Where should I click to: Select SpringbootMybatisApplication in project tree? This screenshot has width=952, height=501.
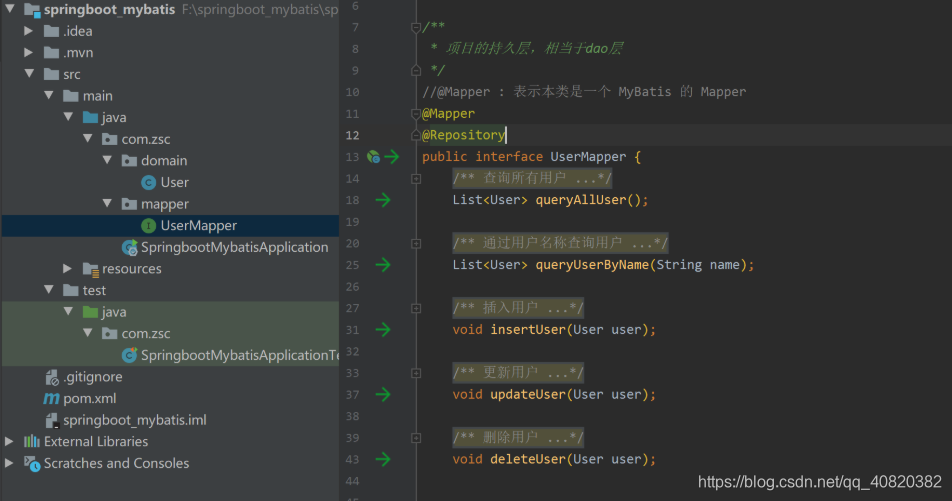(234, 247)
